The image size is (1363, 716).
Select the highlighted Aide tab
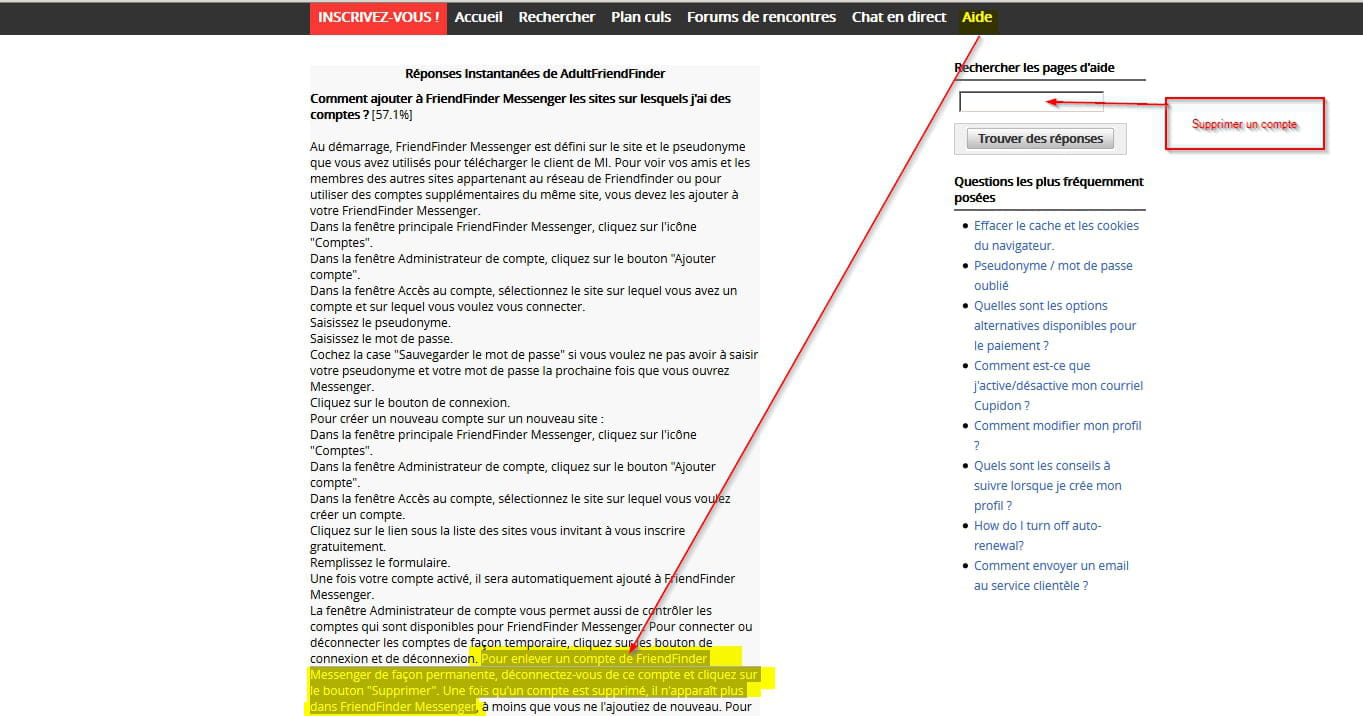[x=976, y=17]
